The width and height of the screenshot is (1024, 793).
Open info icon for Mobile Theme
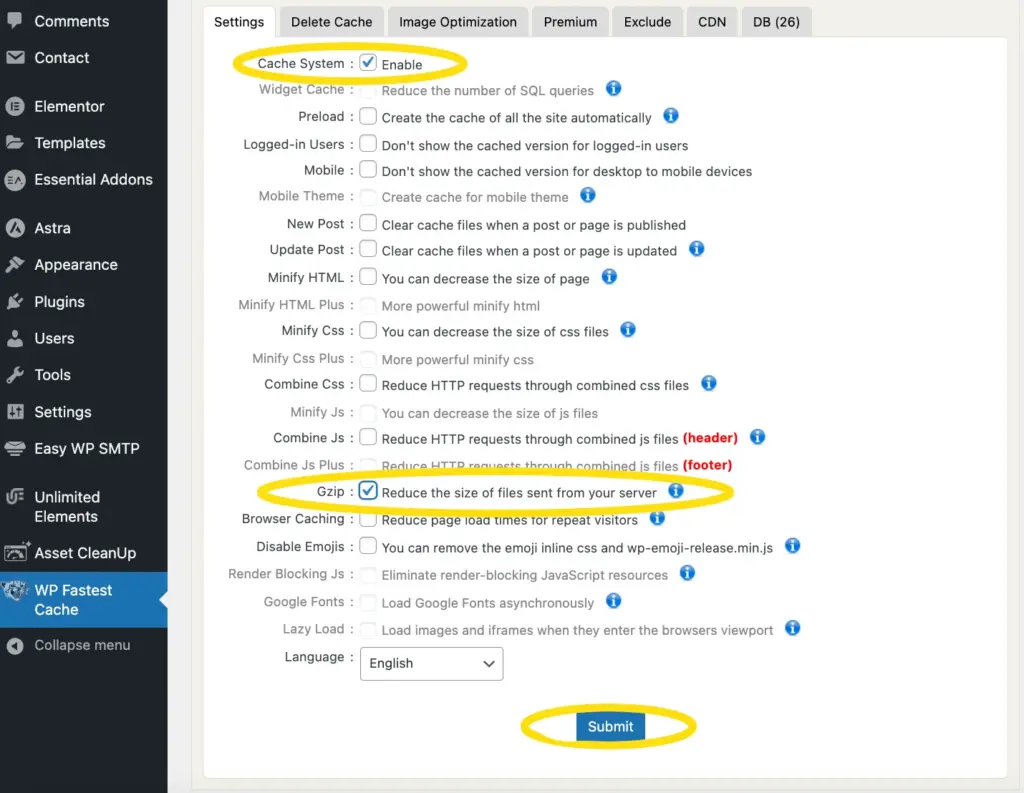coord(587,195)
